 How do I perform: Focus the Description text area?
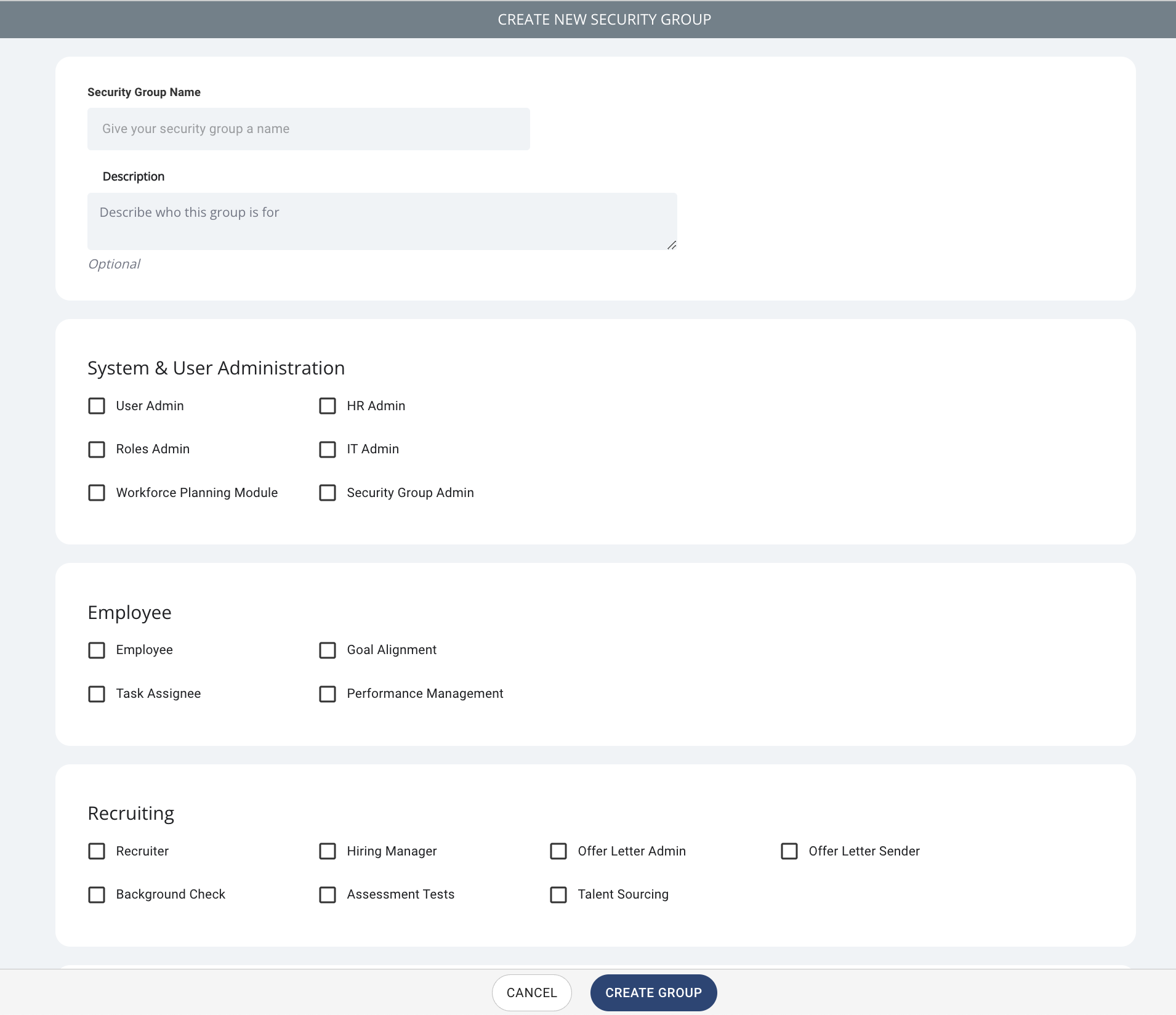coord(382,221)
